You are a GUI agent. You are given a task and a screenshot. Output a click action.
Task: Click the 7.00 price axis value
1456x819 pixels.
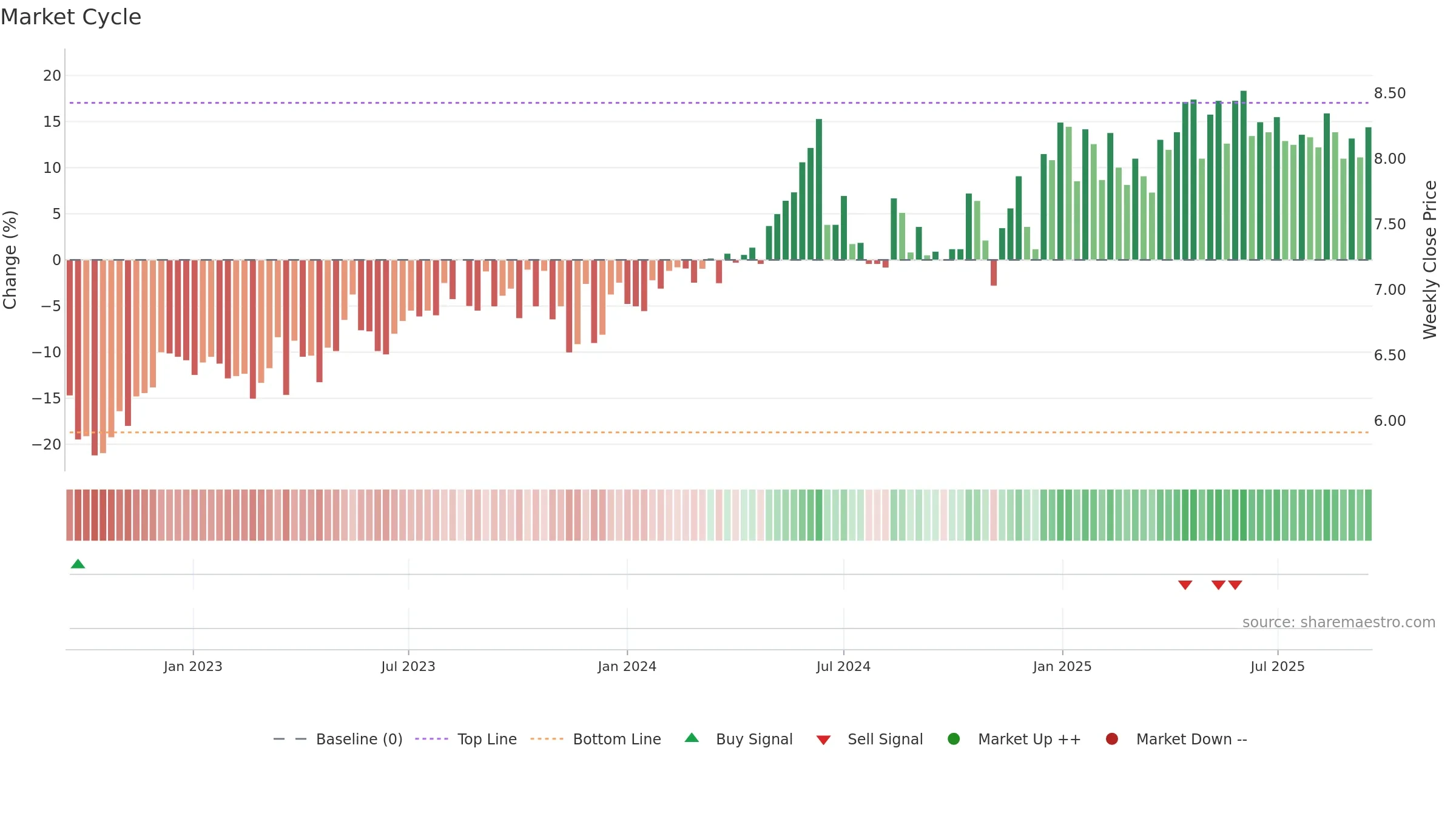coord(1390,289)
